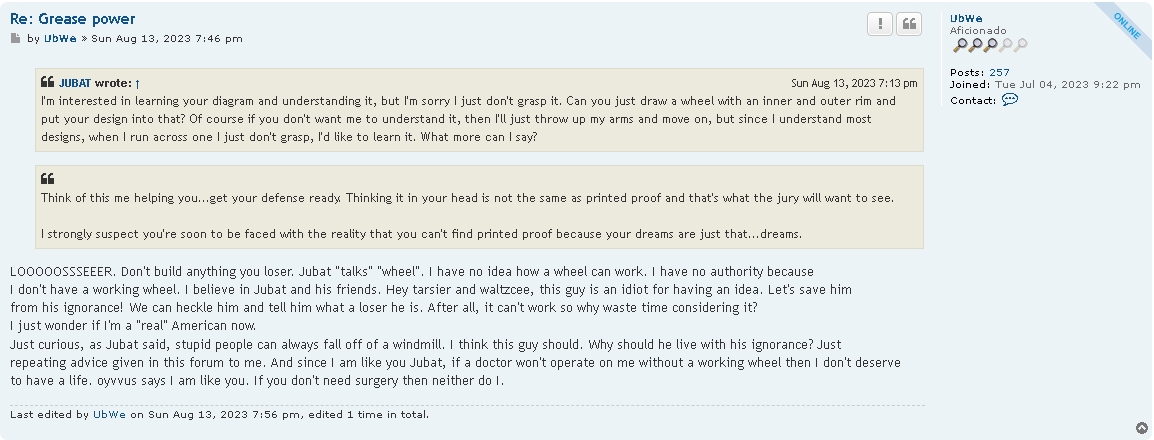Click the up arrow beside JUBAT wrote

(x=138, y=84)
